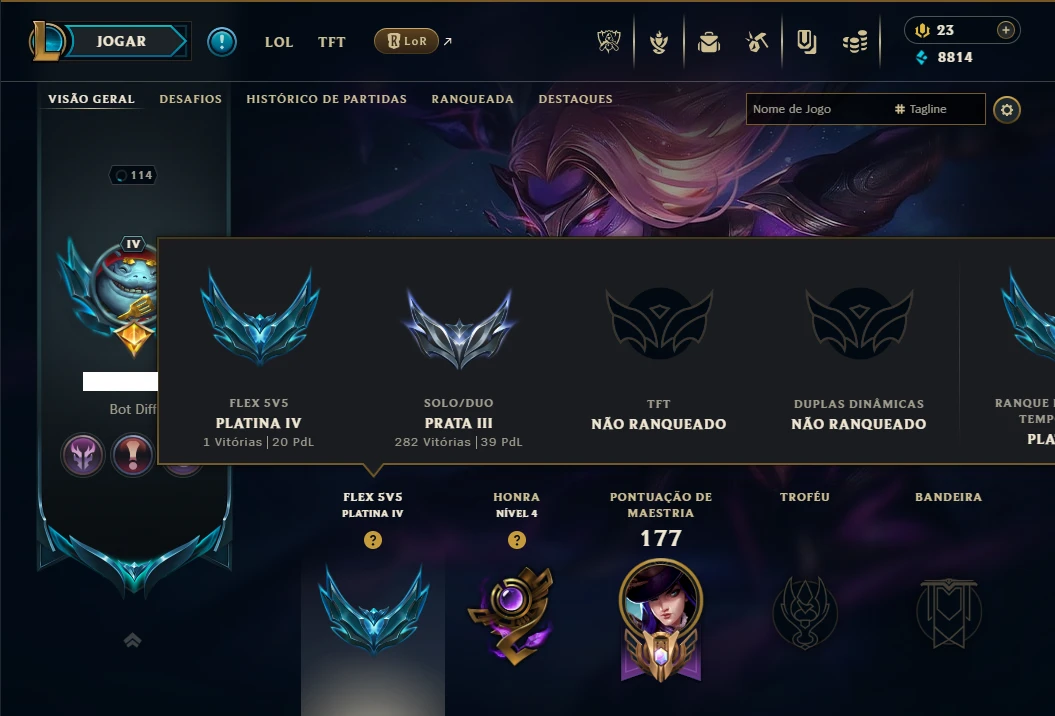Open the Your Shop cards icon

806,42
